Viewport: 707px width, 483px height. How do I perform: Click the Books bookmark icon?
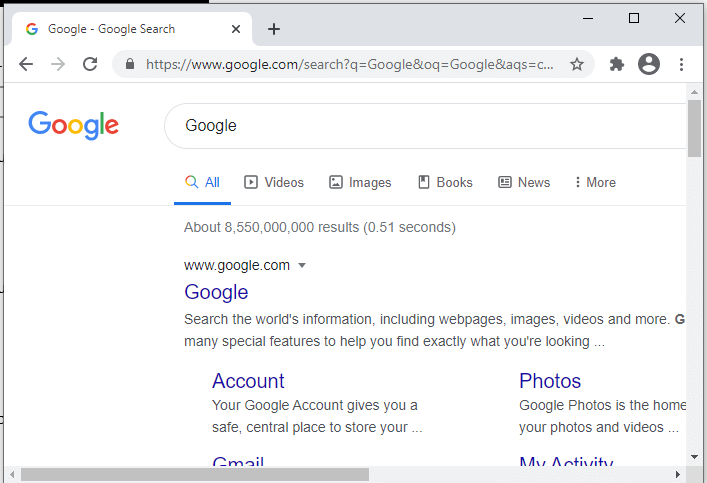423,182
